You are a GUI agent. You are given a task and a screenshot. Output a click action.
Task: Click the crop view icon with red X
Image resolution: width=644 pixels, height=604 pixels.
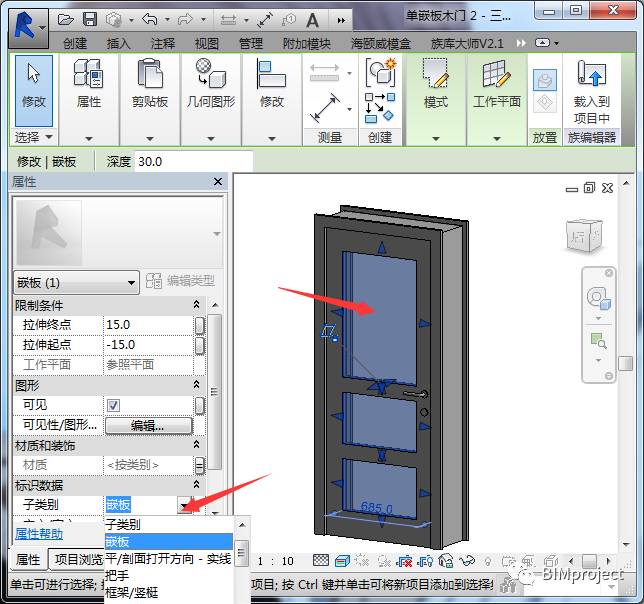pyautogui.click(x=404, y=560)
